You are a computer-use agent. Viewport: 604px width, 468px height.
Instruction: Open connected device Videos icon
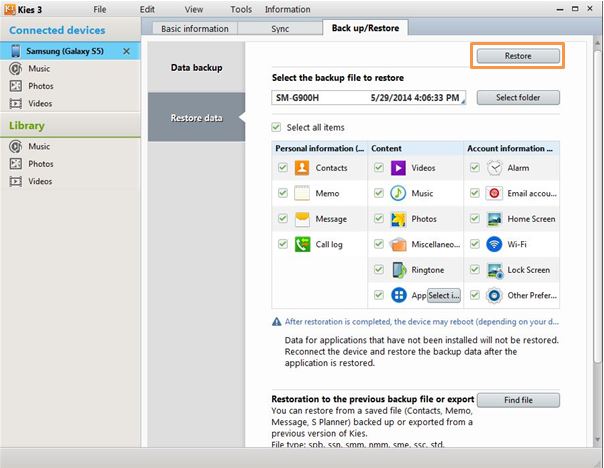pos(15,104)
